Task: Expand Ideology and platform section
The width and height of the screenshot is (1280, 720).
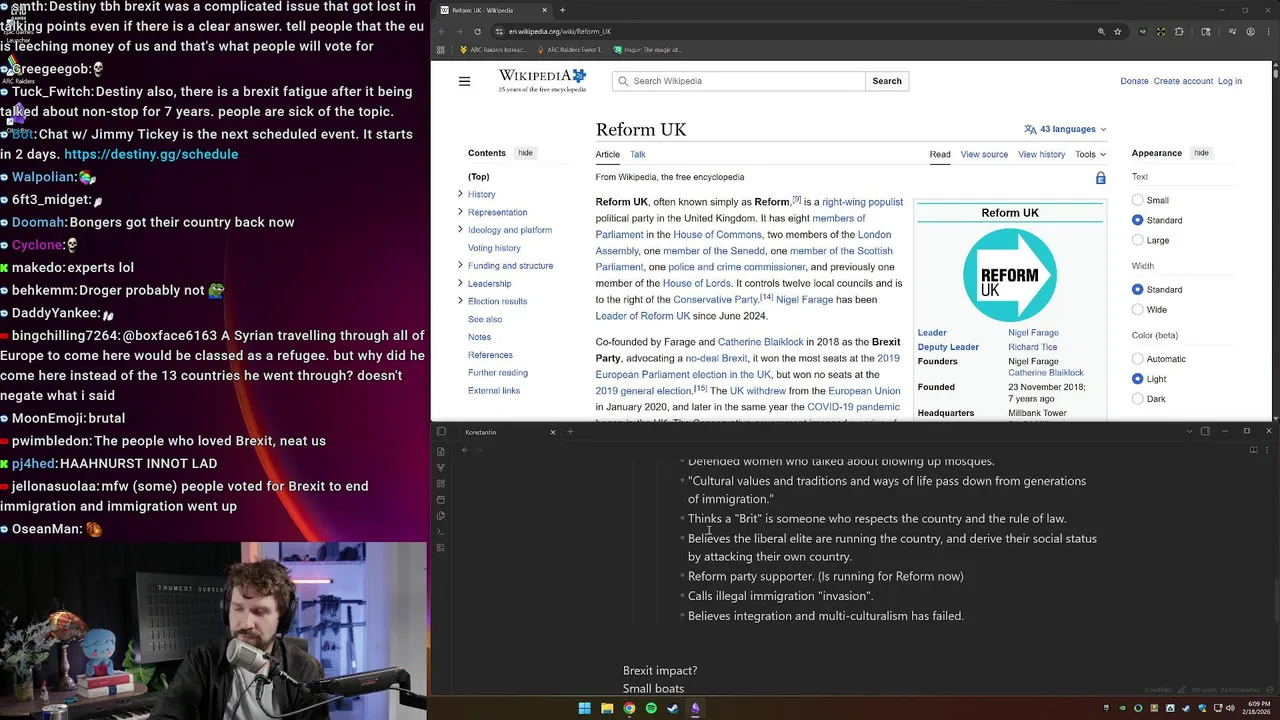Action: click(460, 230)
